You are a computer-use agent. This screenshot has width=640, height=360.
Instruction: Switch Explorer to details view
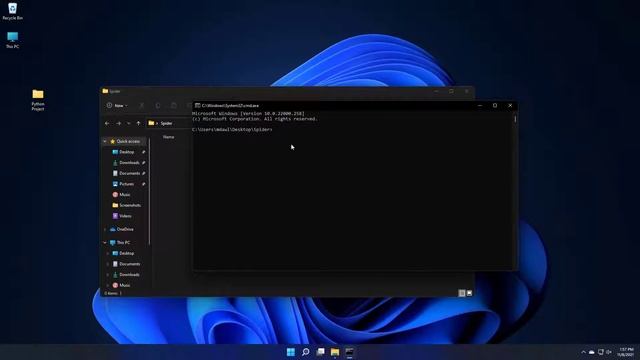[x=462, y=293]
